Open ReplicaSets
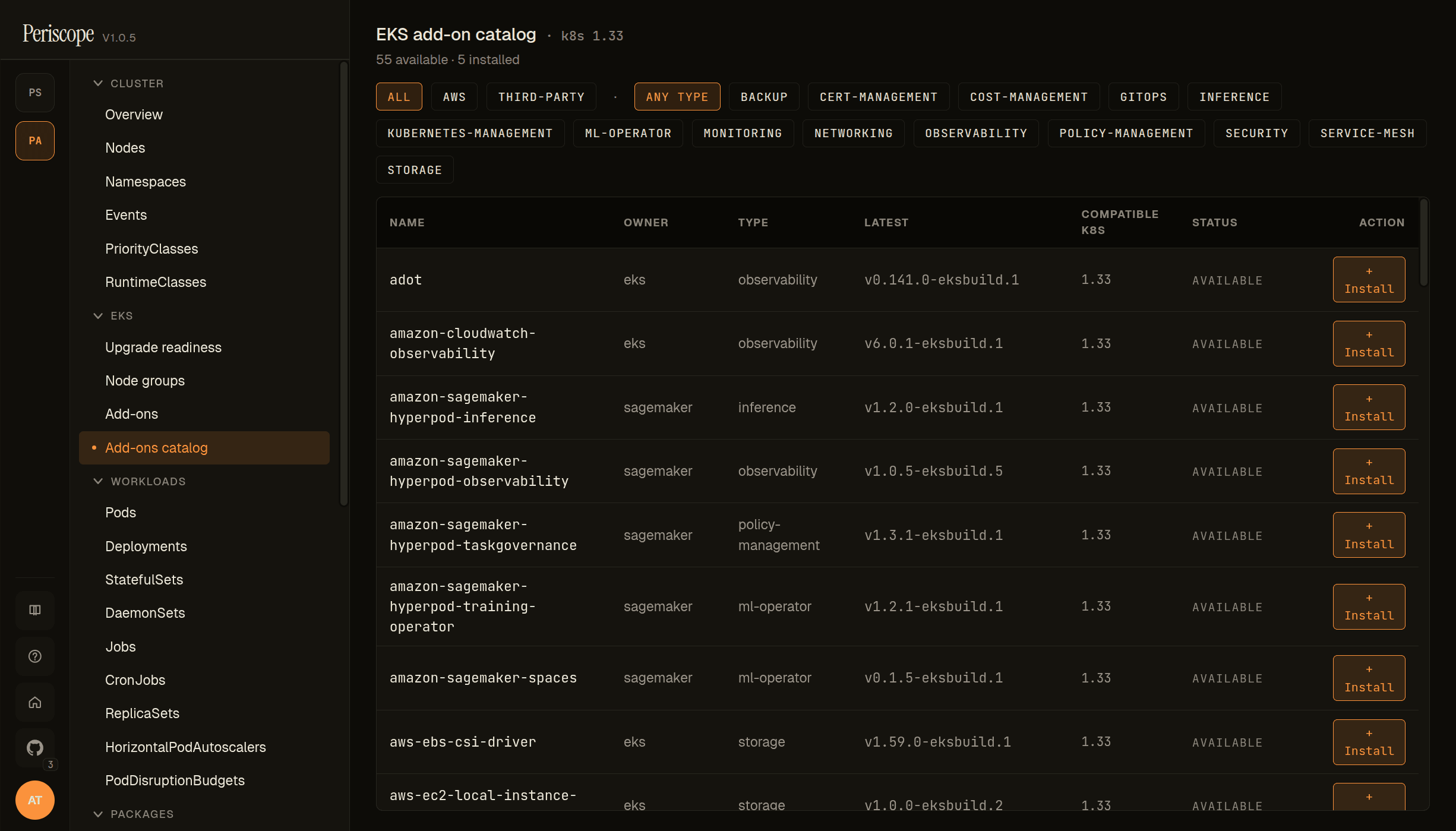 [x=204, y=713]
